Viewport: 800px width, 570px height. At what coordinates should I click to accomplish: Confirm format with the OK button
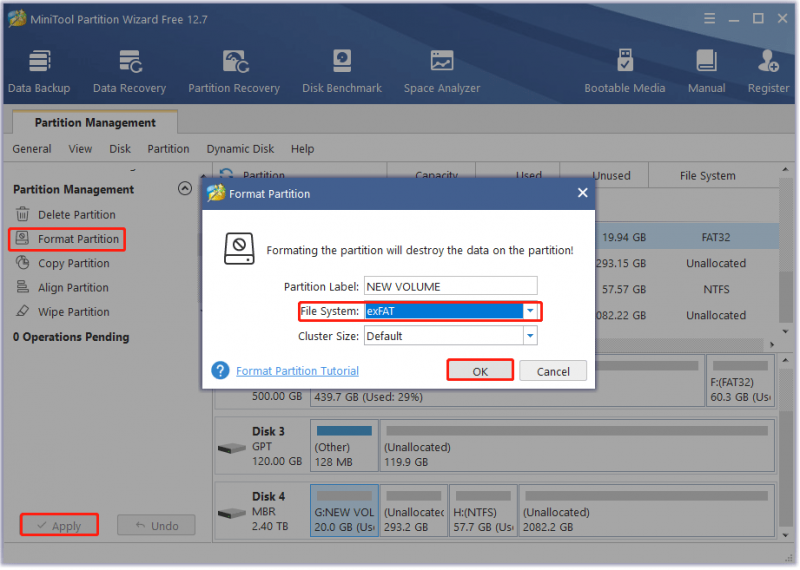pyautogui.click(x=480, y=371)
